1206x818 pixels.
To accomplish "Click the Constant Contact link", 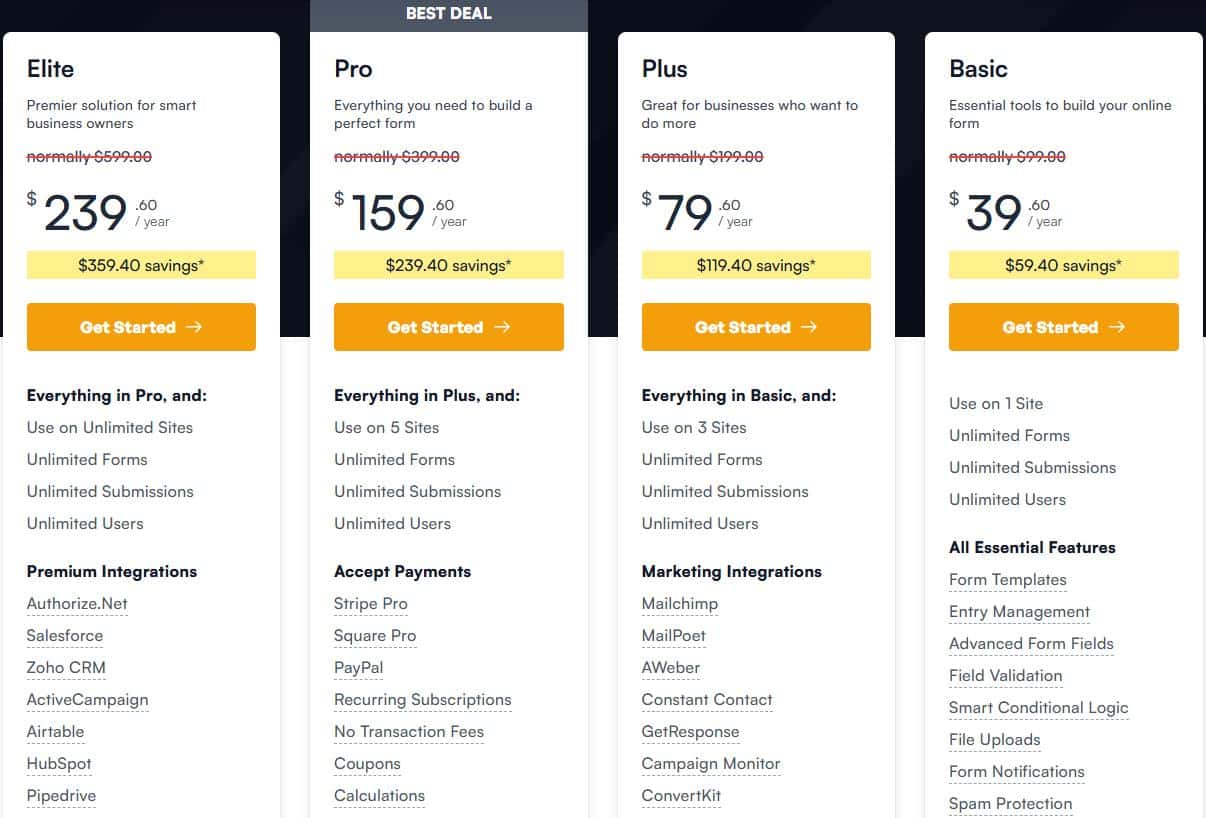I will pyautogui.click(x=707, y=699).
